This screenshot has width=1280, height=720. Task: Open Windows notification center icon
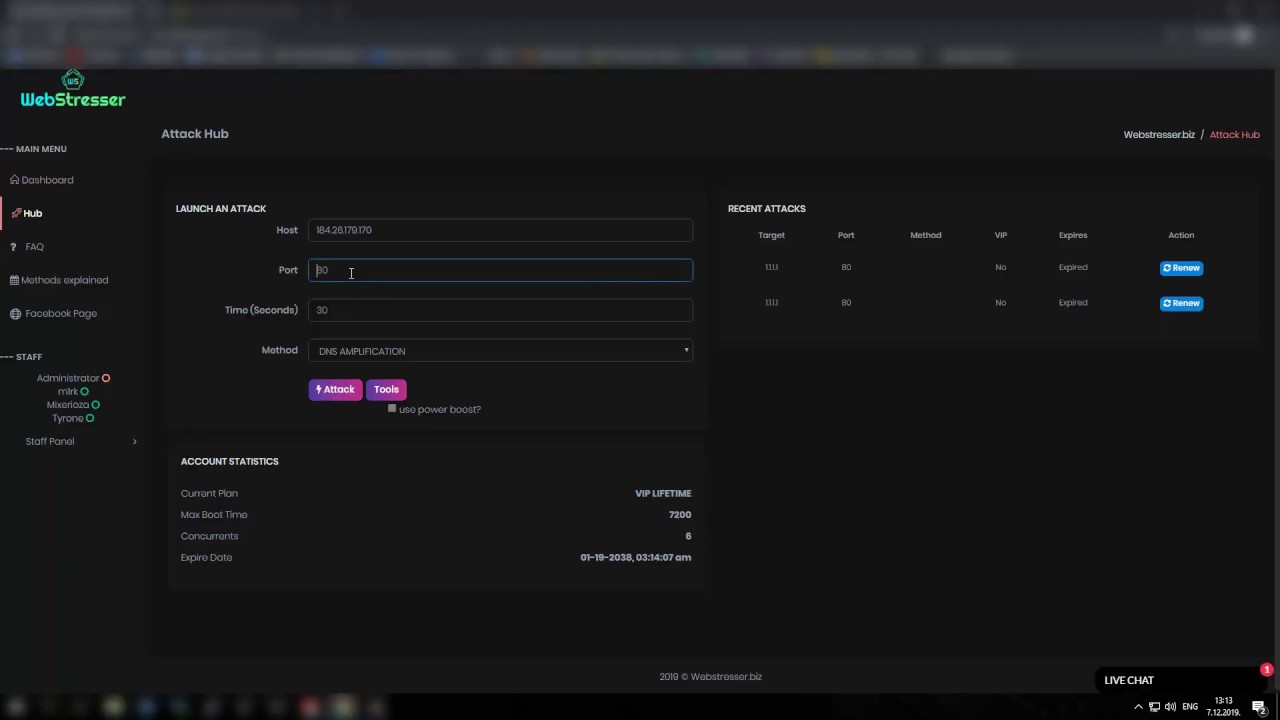1259,707
